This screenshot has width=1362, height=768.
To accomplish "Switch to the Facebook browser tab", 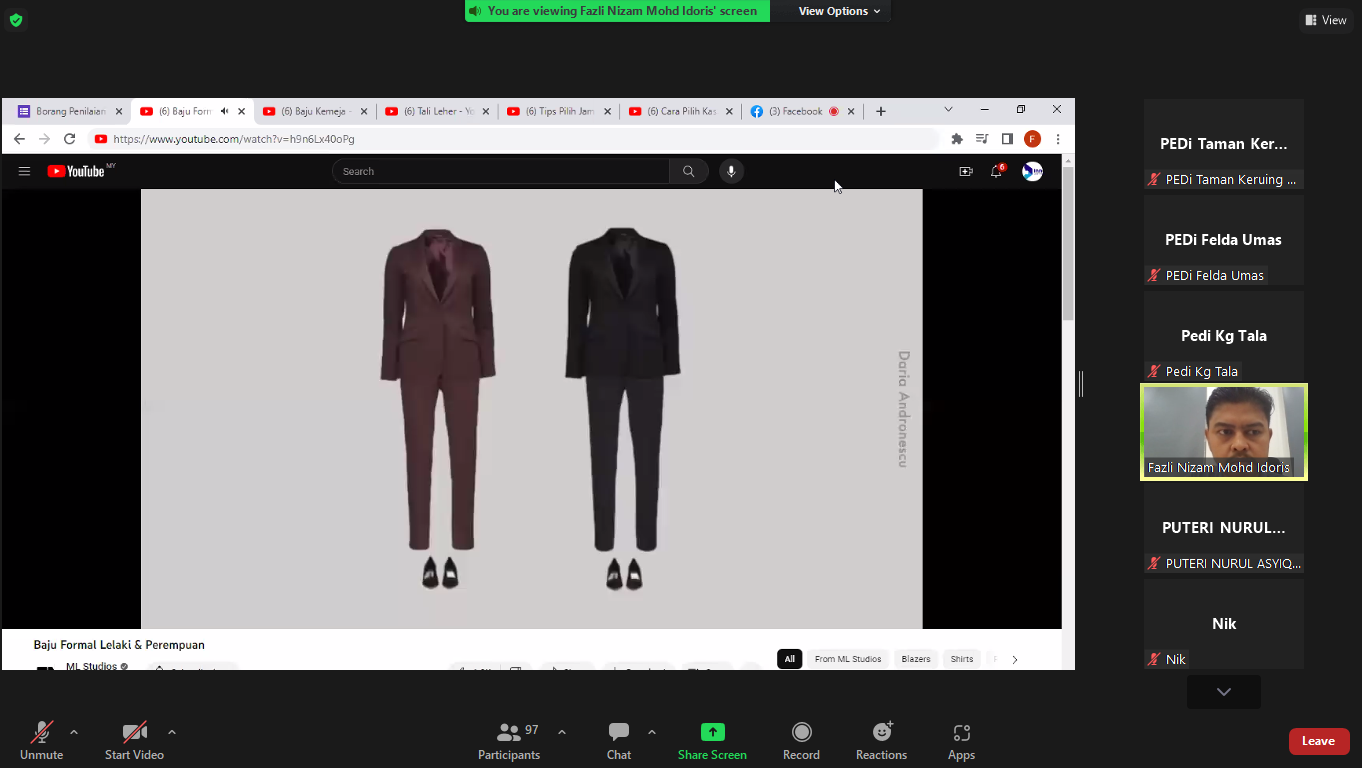I will pos(795,111).
